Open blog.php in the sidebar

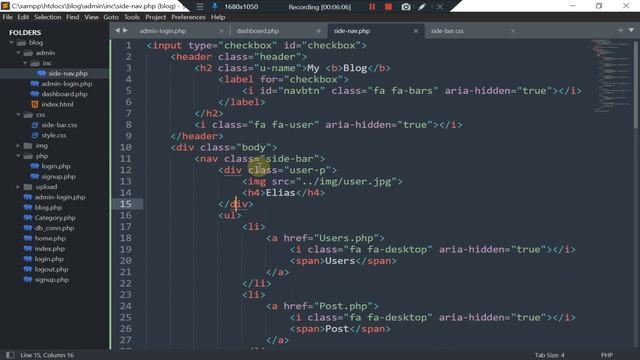[x=48, y=207]
